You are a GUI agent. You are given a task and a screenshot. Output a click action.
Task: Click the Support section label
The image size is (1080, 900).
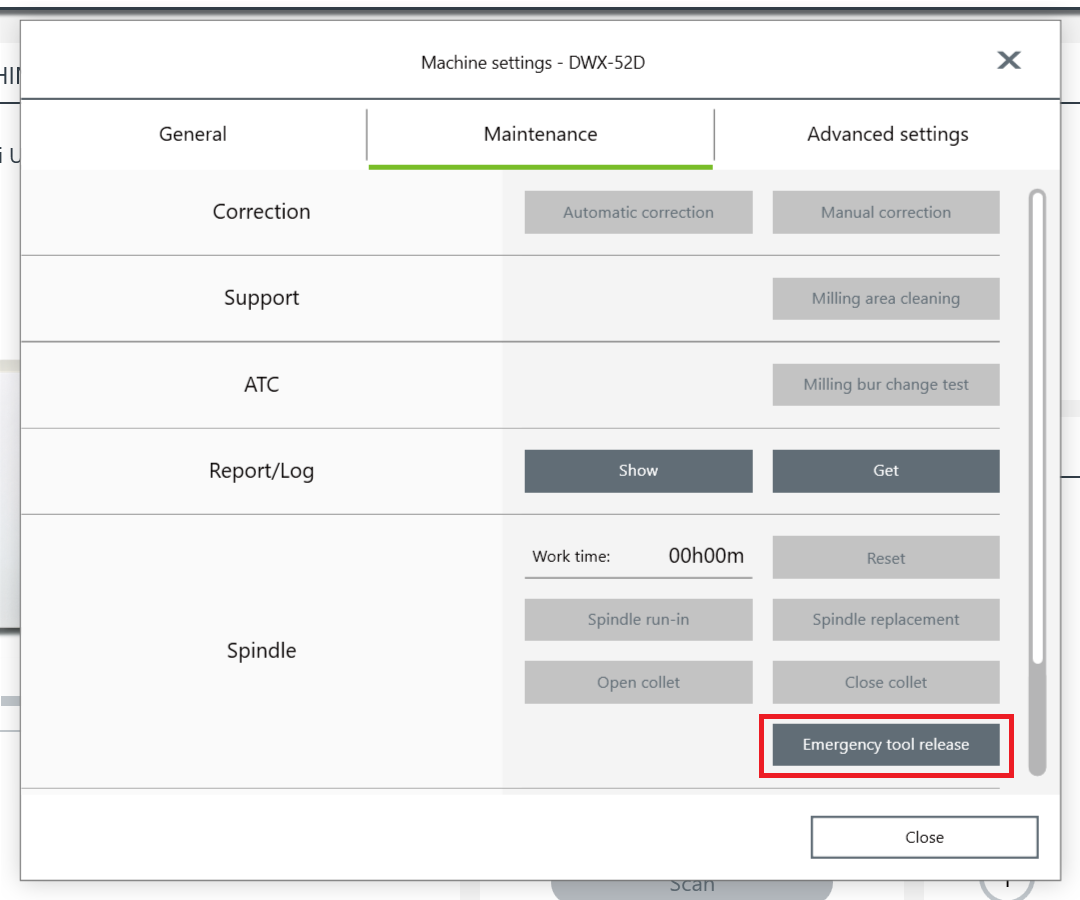(x=262, y=298)
